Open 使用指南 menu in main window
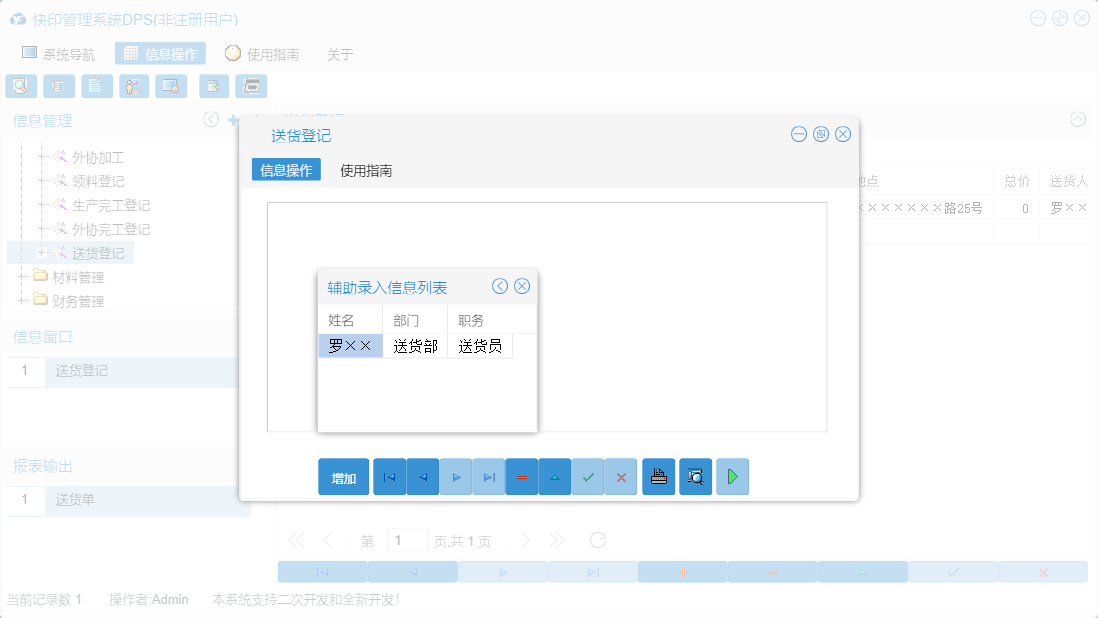Image resolution: width=1098 pixels, height=618 pixels. click(262, 54)
